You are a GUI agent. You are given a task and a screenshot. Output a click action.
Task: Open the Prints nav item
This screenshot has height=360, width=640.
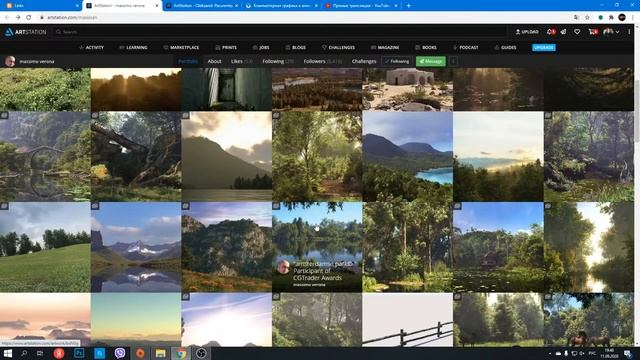coord(226,48)
